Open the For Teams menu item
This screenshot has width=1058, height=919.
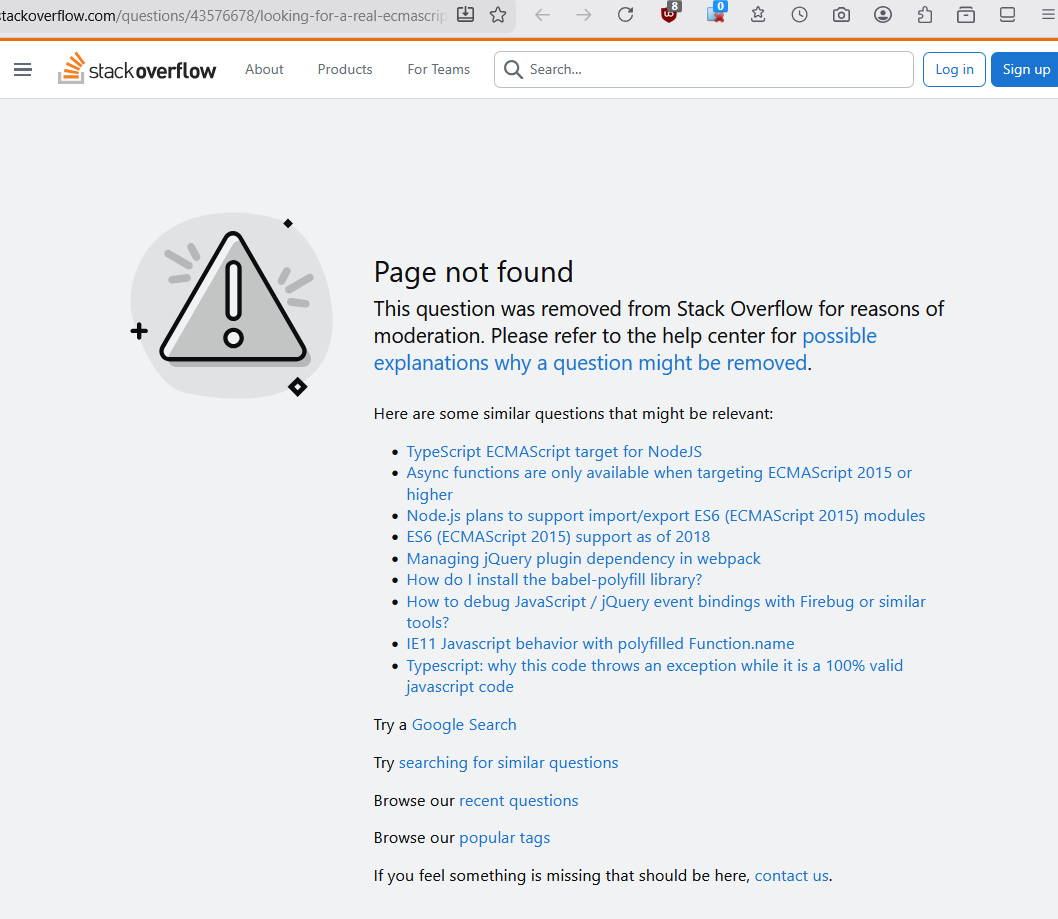[438, 69]
